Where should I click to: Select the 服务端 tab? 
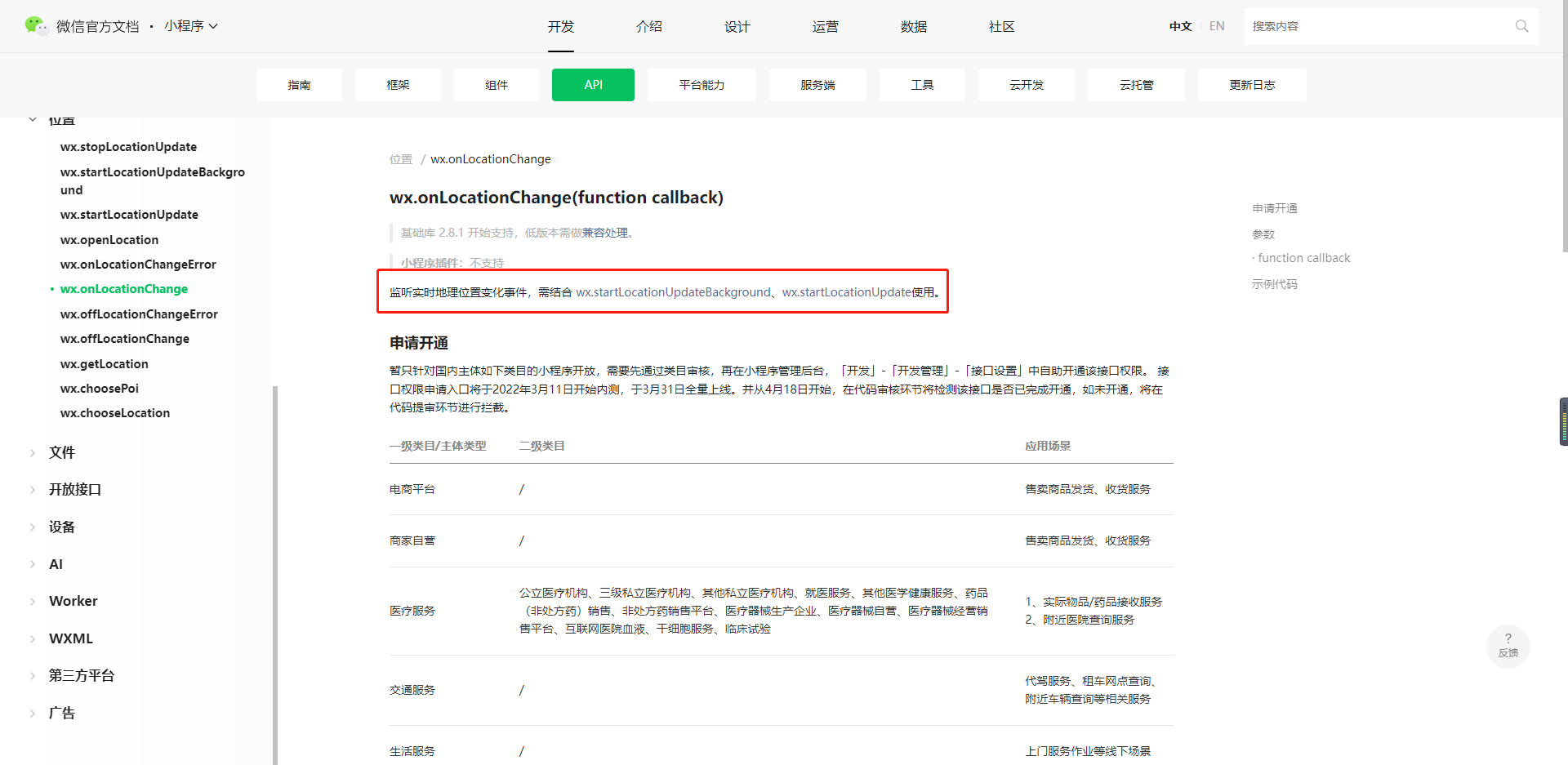pyautogui.click(x=817, y=85)
